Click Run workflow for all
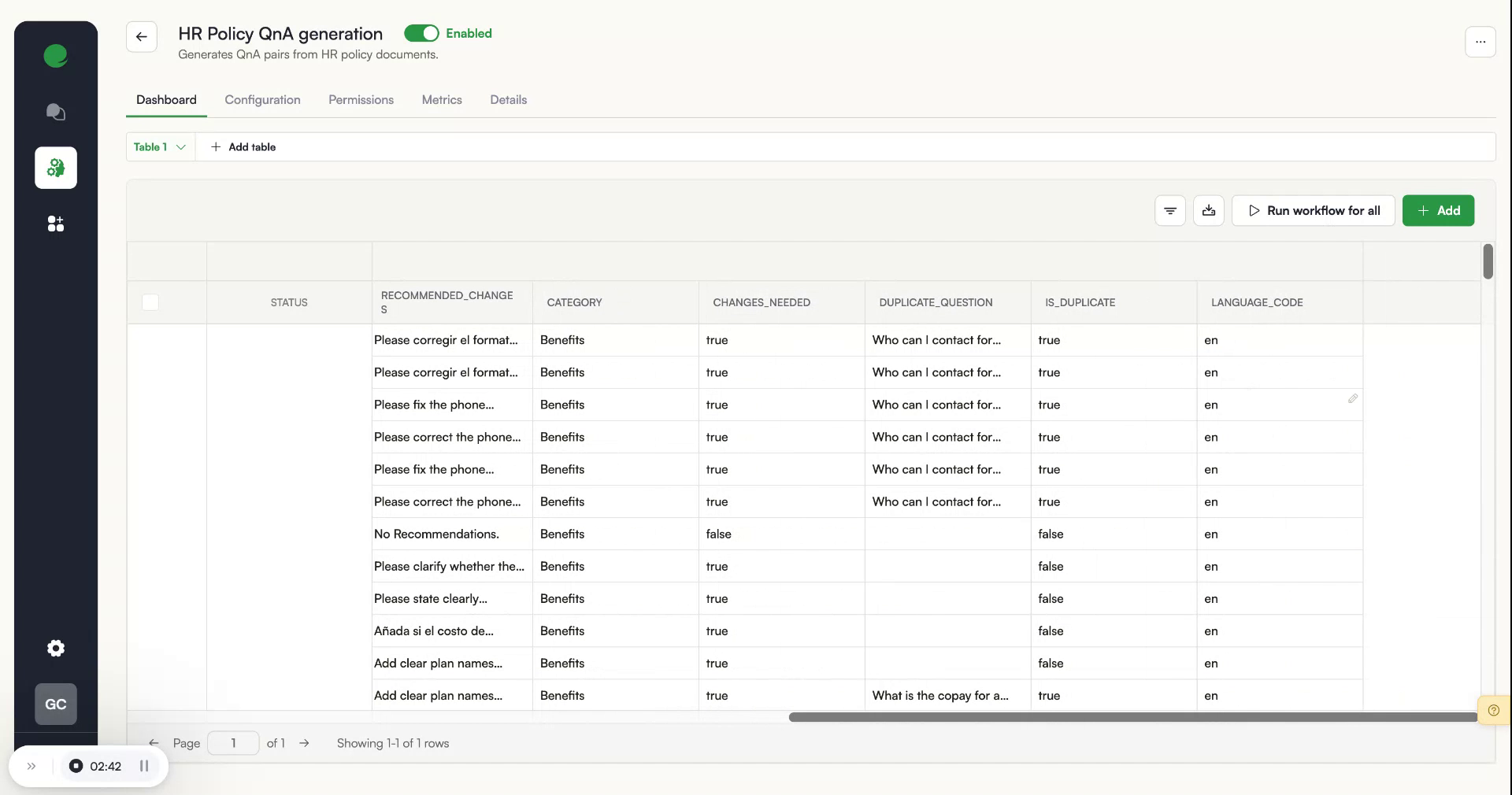Image resolution: width=1512 pixels, height=795 pixels. click(x=1313, y=211)
